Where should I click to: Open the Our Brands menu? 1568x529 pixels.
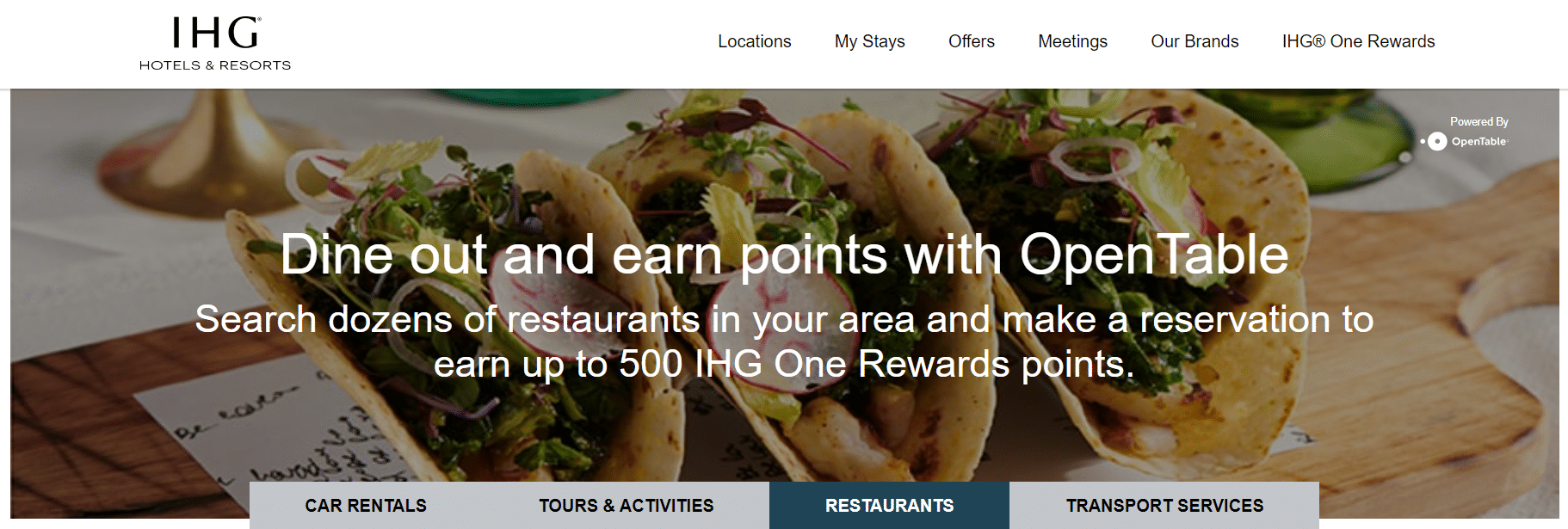point(1195,41)
